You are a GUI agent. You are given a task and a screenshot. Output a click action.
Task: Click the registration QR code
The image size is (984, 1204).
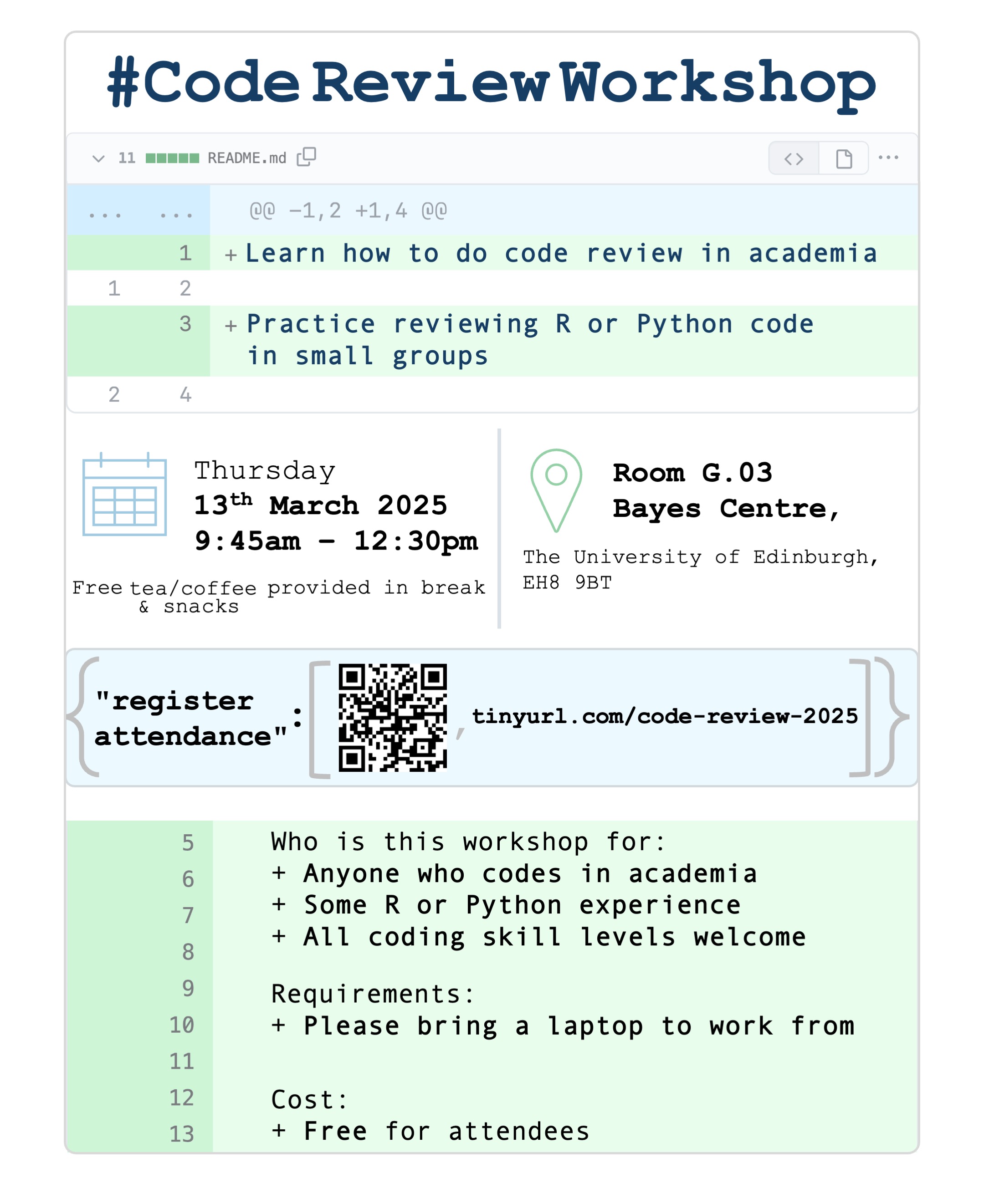[x=393, y=717]
